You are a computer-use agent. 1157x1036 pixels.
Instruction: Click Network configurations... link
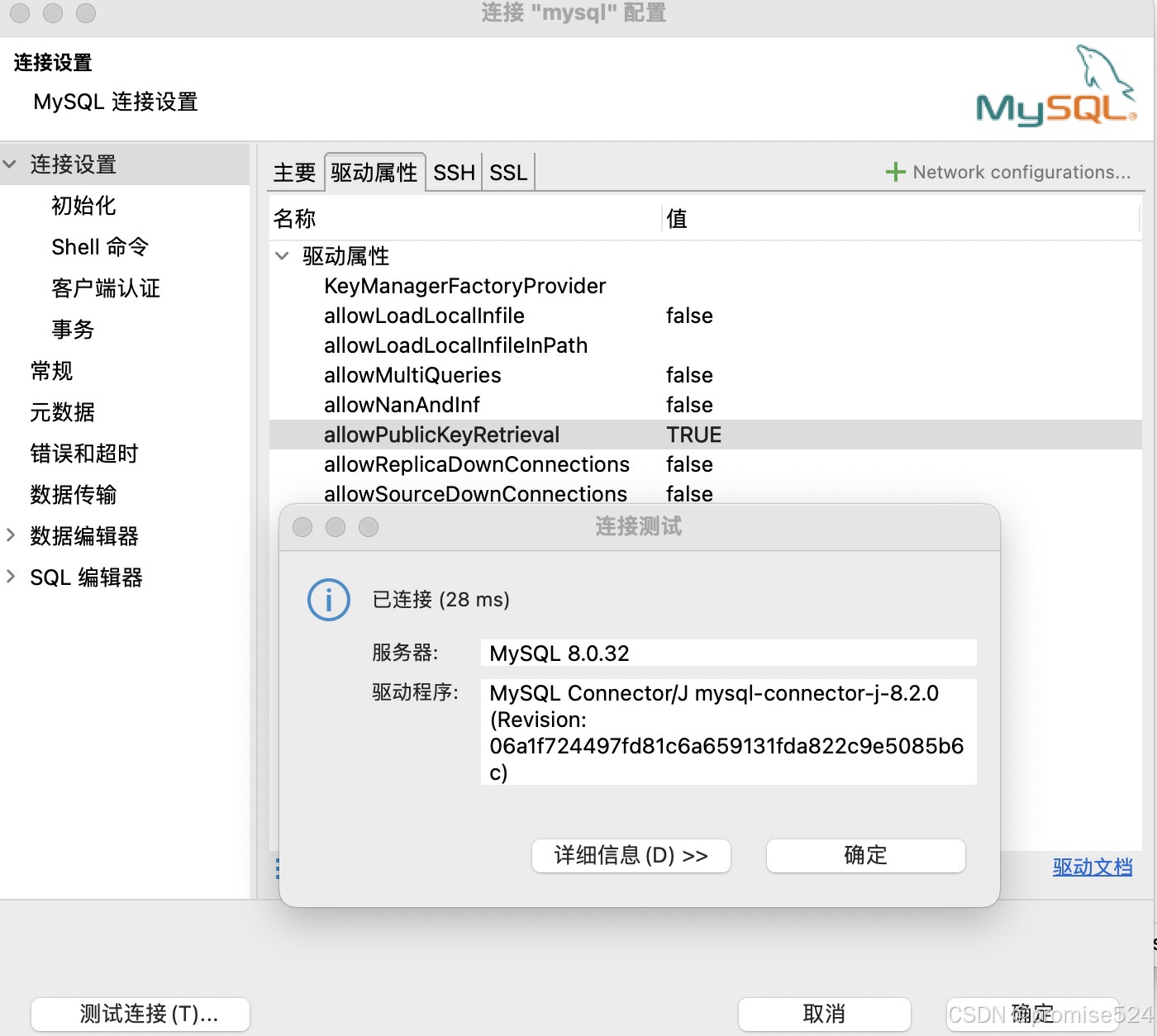coord(1021,172)
